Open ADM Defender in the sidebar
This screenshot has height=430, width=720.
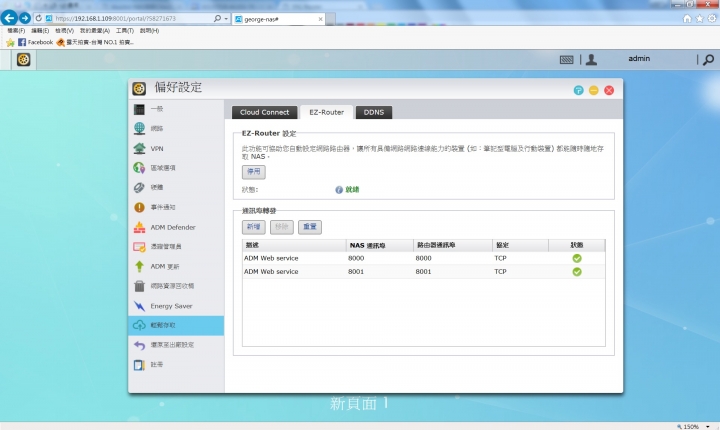click(176, 227)
